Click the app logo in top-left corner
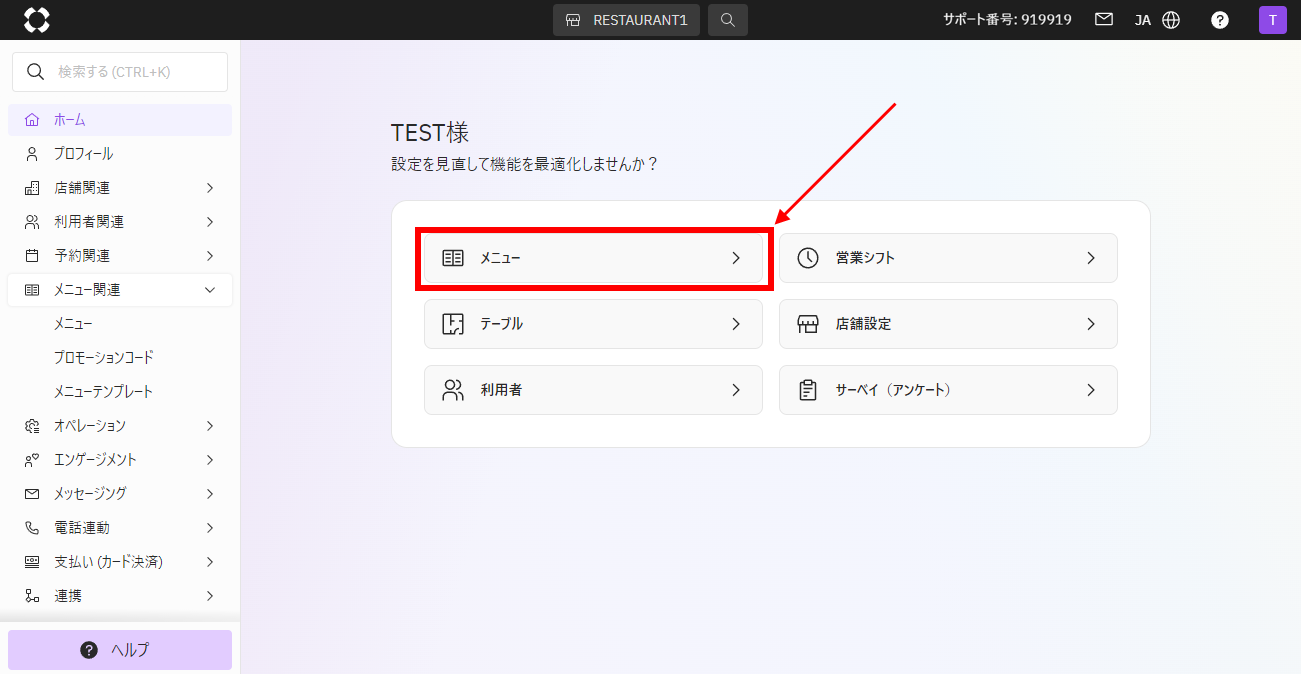The height and width of the screenshot is (674, 1301). point(36,20)
